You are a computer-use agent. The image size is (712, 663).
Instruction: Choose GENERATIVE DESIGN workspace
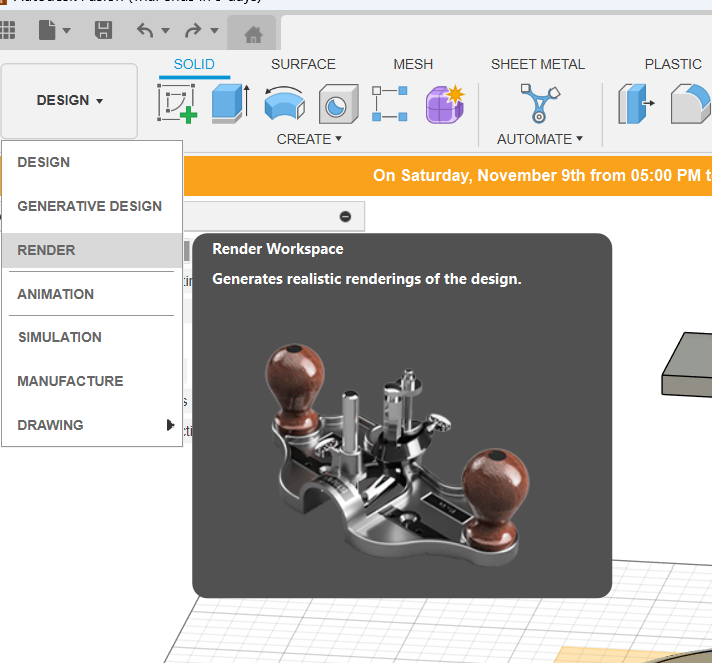pyautogui.click(x=92, y=206)
